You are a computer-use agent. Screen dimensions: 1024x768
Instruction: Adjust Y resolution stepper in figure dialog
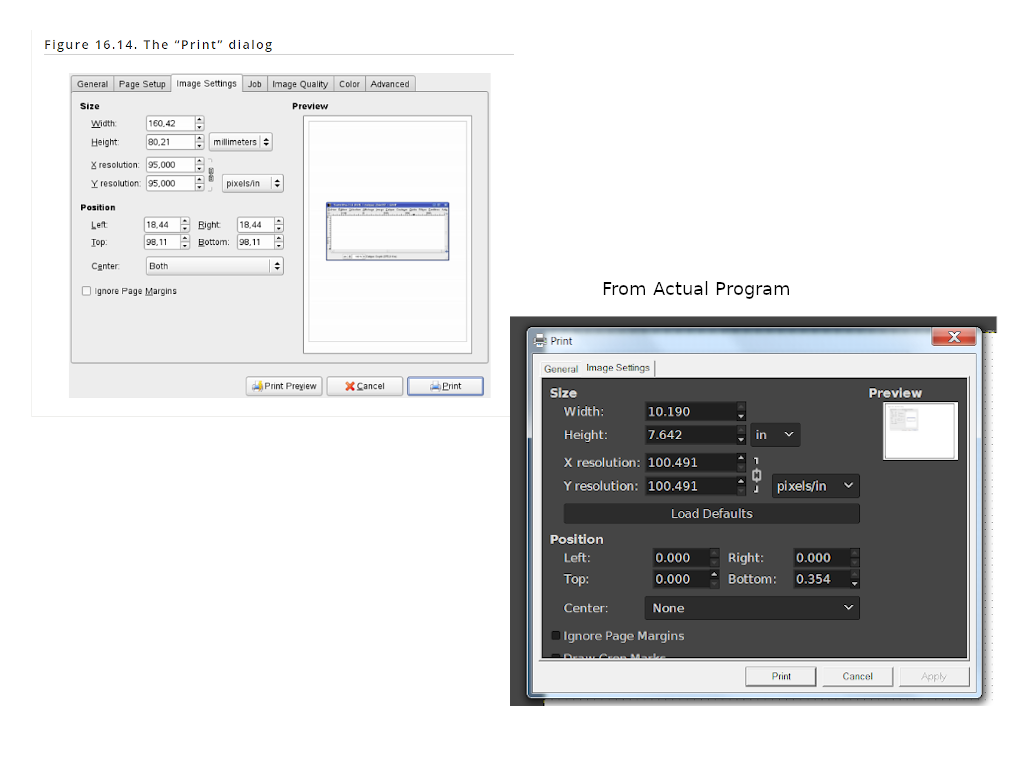(x=200, y=184)
